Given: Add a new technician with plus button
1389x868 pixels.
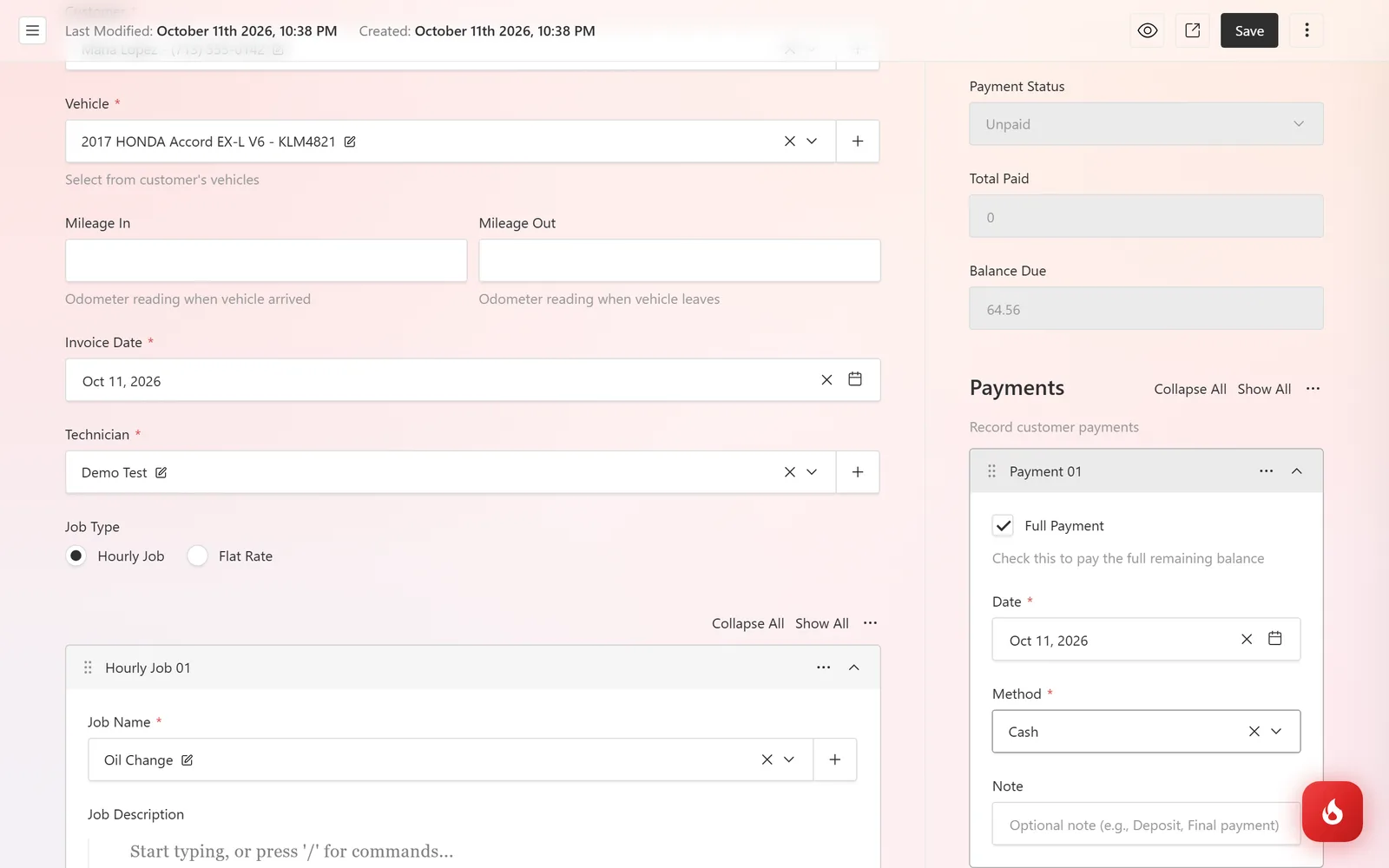Looking at the screenshot, I should tap(858, 472).
